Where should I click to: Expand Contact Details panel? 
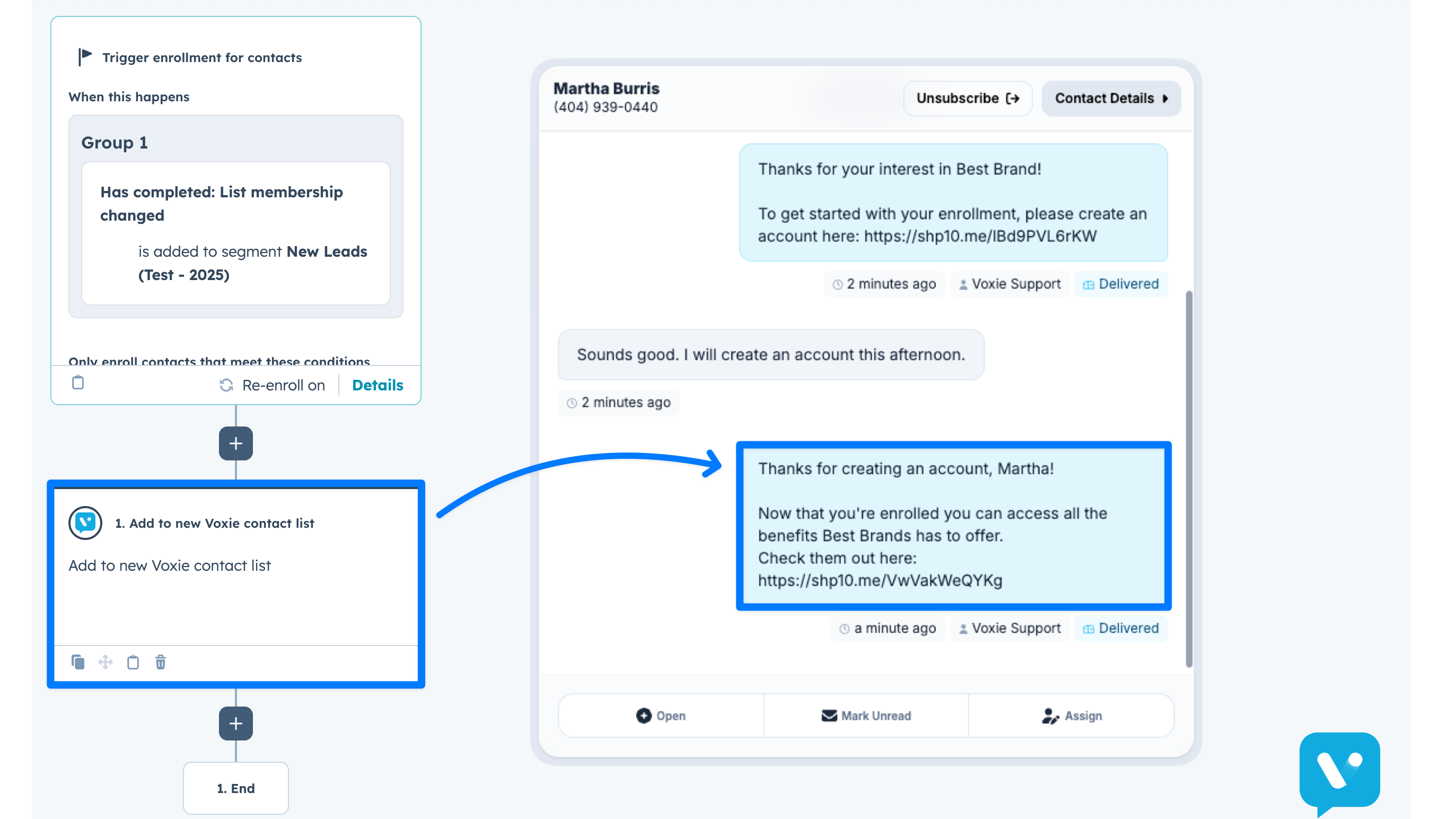click(x=1111, y=99)
